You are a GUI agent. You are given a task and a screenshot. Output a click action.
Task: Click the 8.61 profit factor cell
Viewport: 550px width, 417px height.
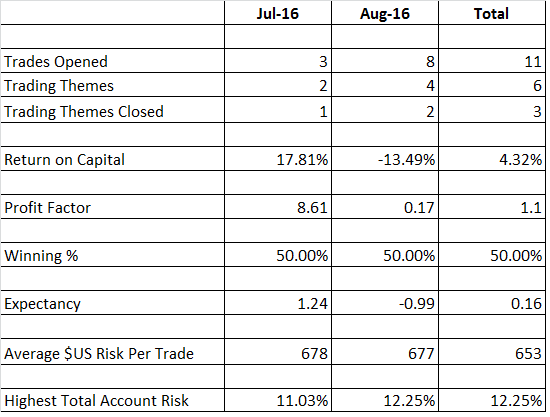point(278,207)
